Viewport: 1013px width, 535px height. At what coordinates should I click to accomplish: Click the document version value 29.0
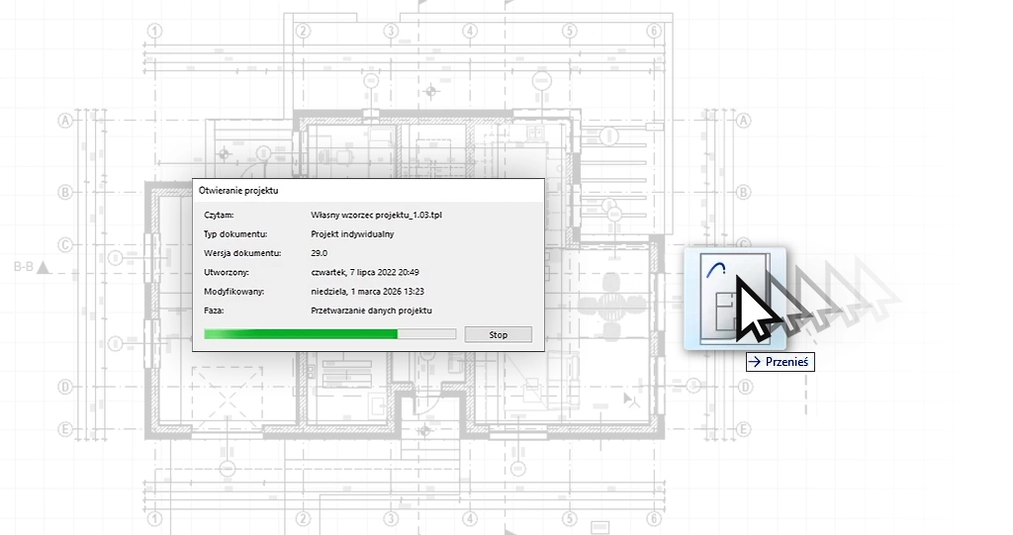[x=322, y=253]
